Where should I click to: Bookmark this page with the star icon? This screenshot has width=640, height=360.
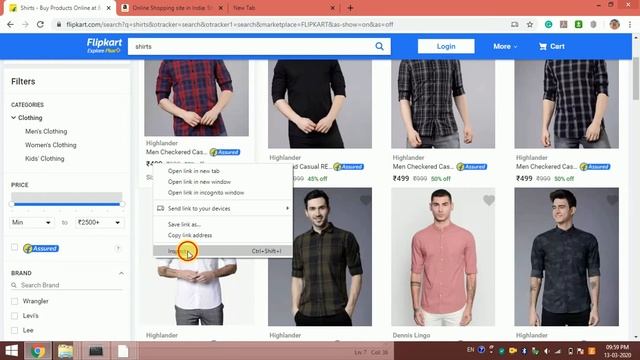click(x=530, y=24)
